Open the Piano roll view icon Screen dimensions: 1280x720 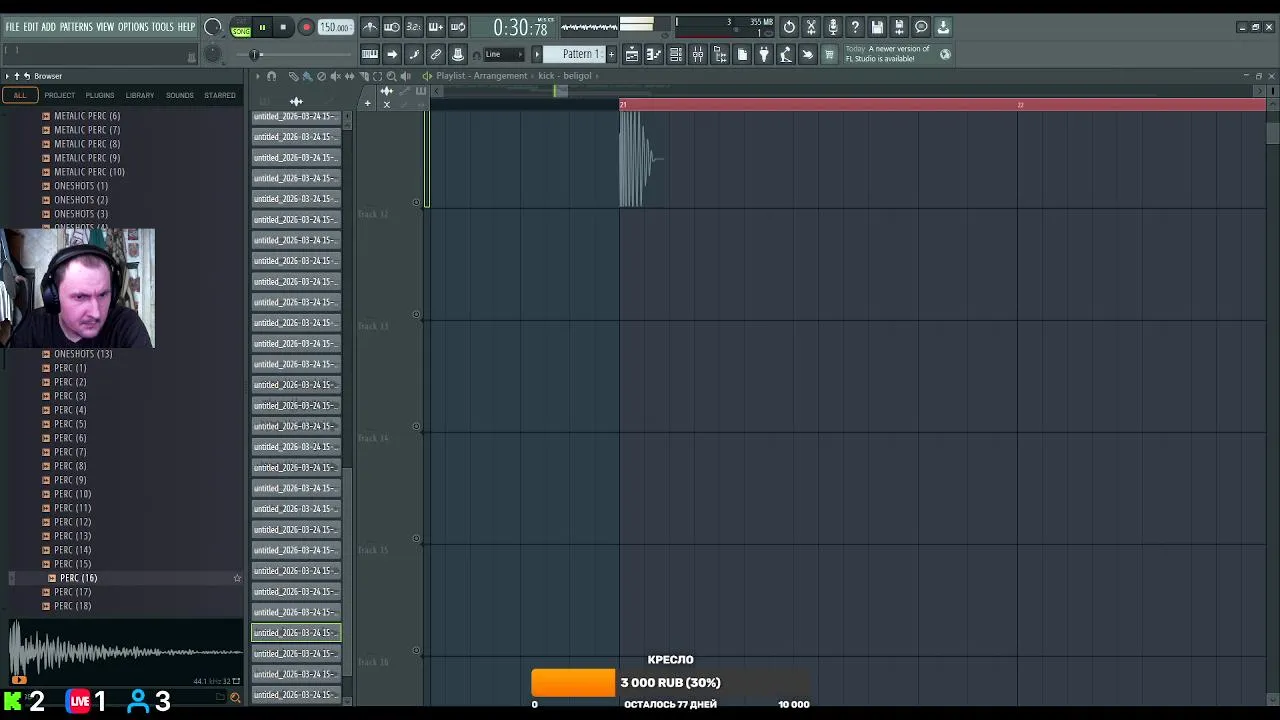click(x=654, y=54)
